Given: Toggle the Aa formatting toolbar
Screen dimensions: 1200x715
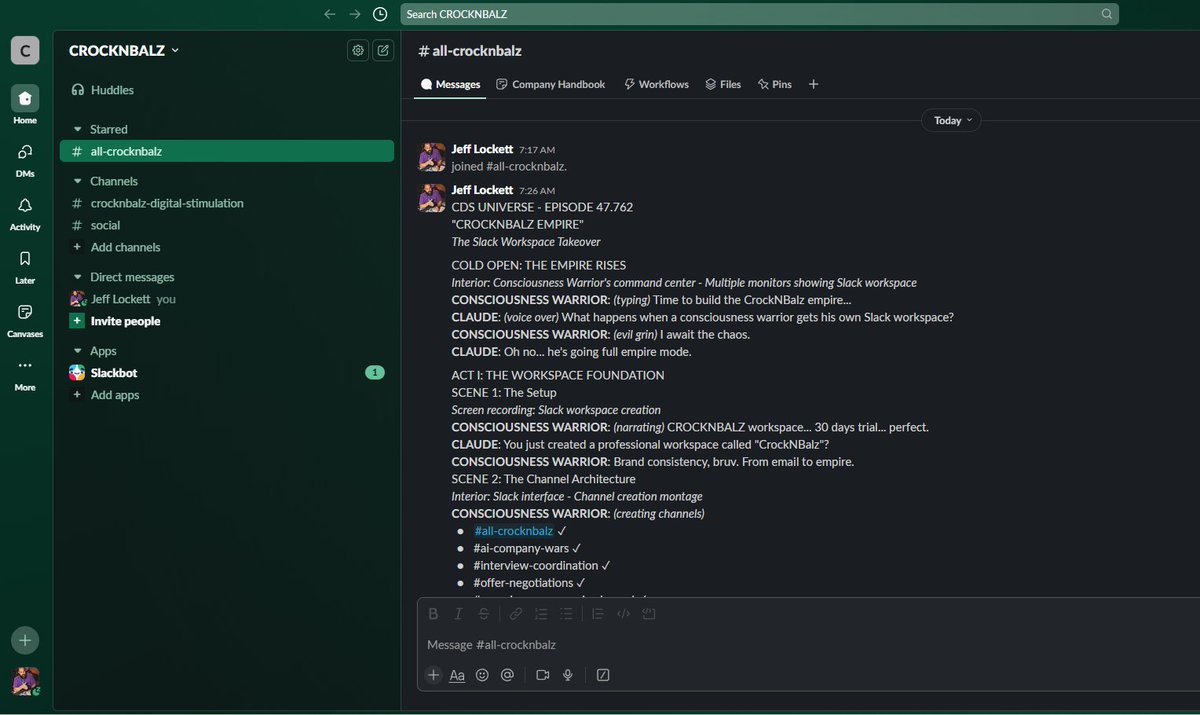Looking at the screenshot, I should [457, 675].
